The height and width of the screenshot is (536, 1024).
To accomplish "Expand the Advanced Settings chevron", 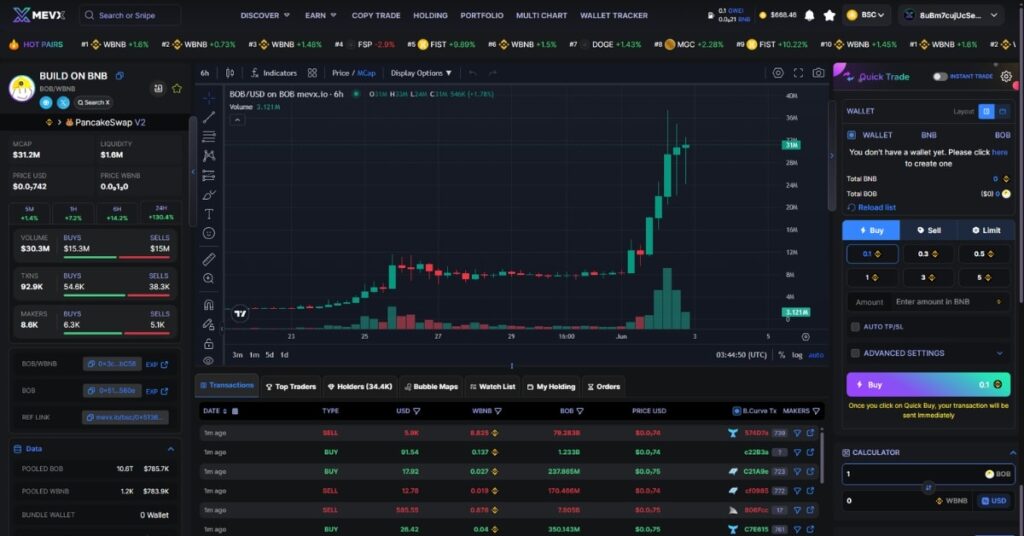I will point(999,353).
